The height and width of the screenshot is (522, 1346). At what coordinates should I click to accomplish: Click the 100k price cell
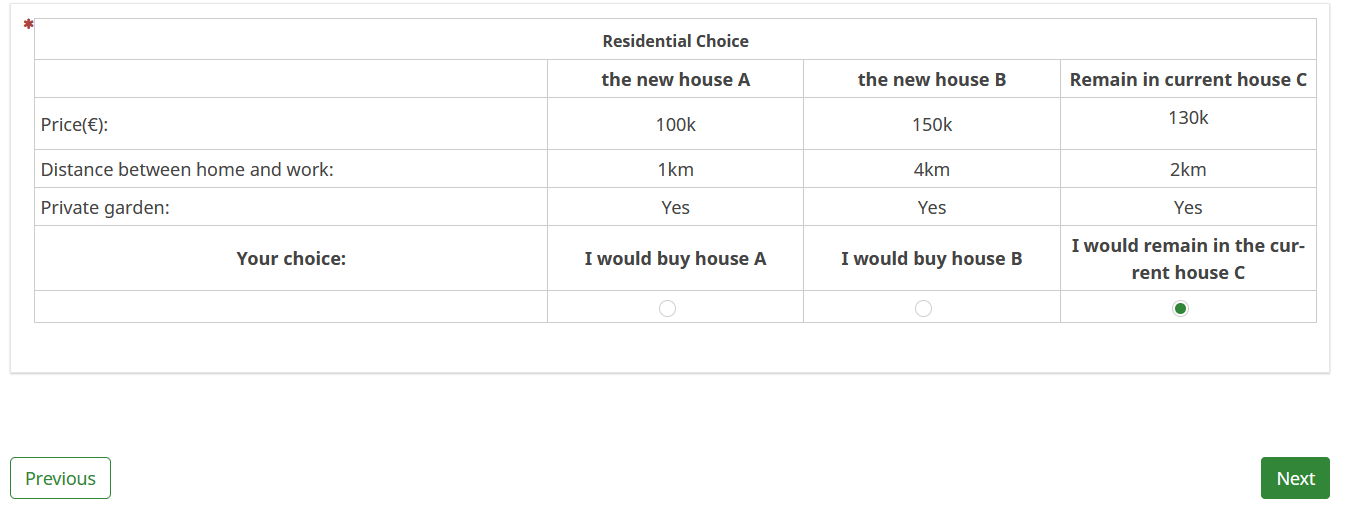pos(675,125)
